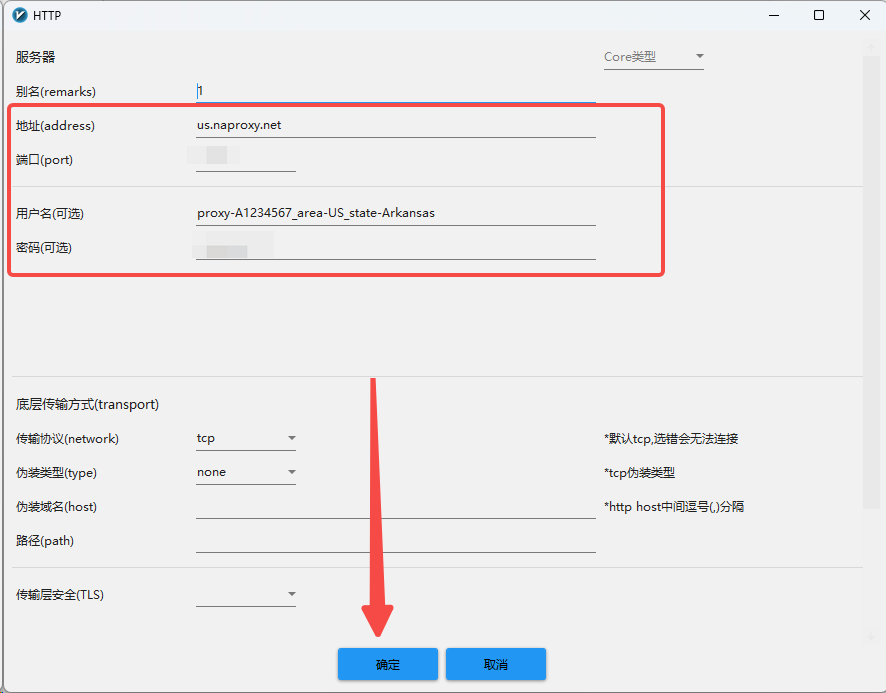Focus the 密码(可选) password field
Image resolution: width=886 pixels, height=693 pixels.
tap(396, 248)
